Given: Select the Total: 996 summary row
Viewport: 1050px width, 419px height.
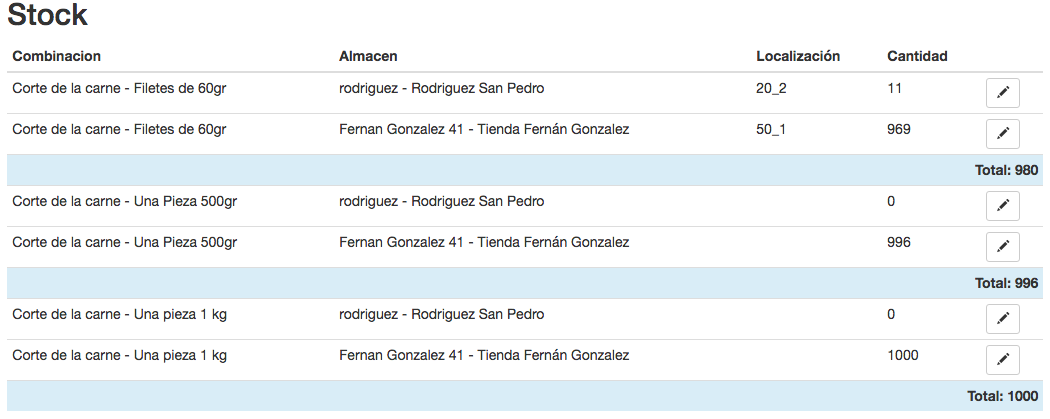Looking at the screenshot, I should 1006,284.
